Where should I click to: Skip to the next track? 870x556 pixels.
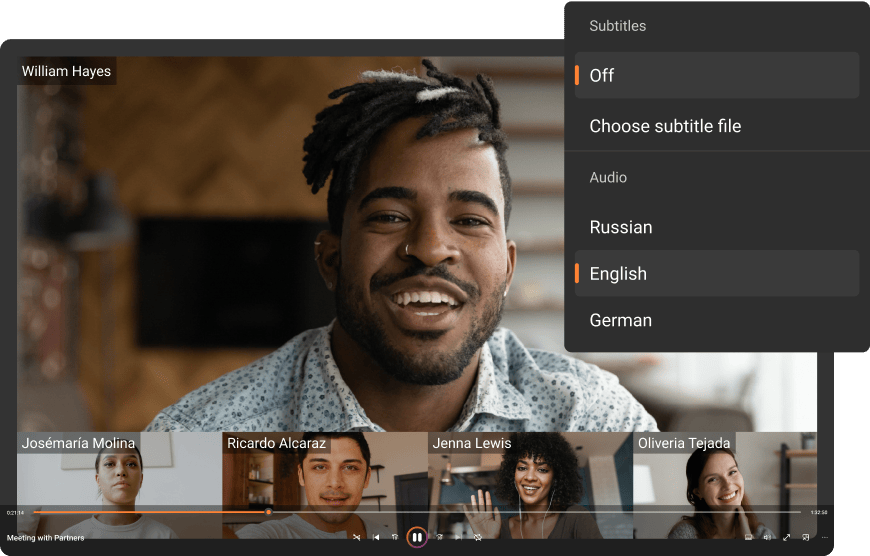[458, 537]
